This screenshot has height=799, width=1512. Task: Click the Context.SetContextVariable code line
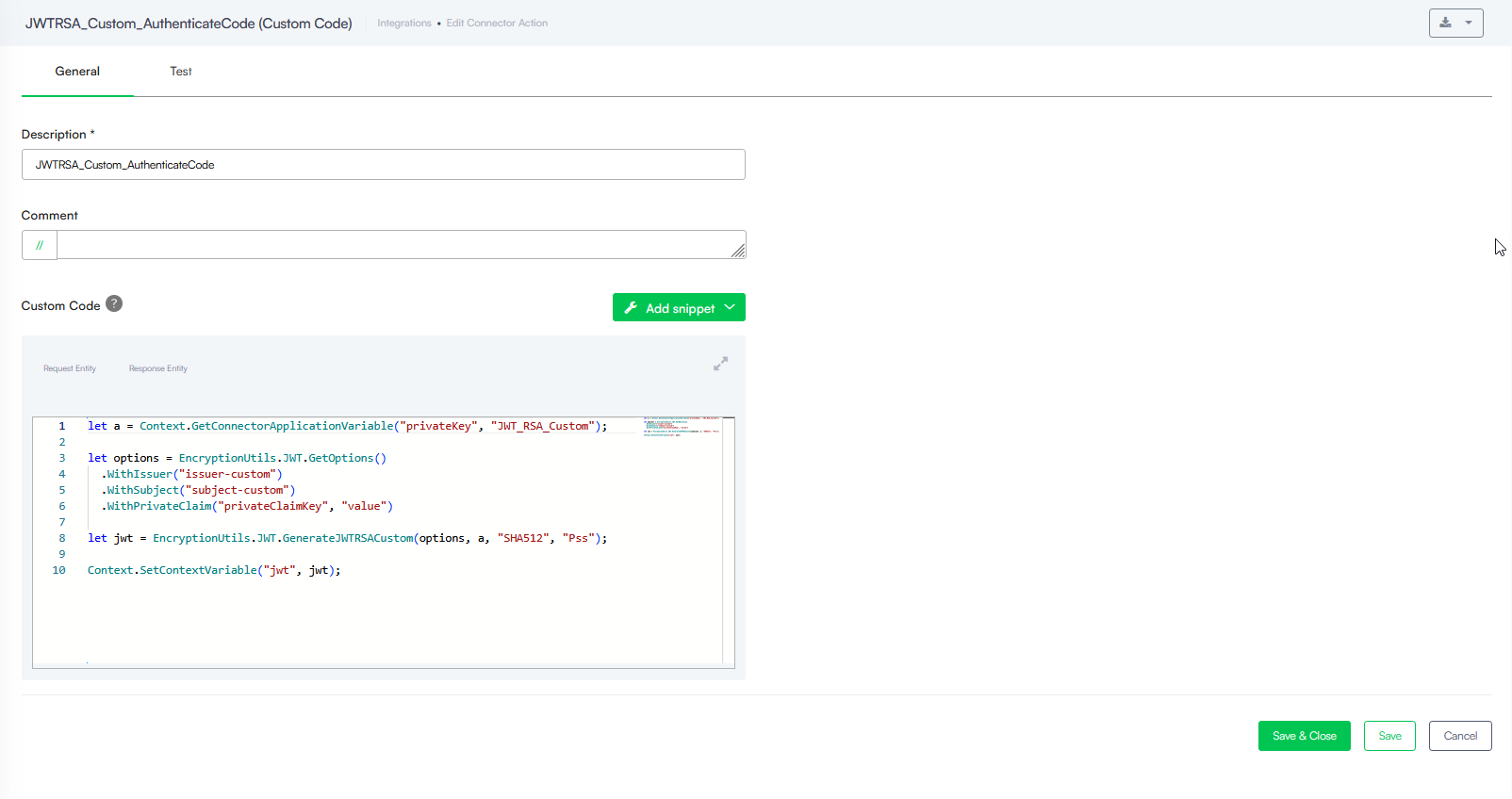(214, 570)
